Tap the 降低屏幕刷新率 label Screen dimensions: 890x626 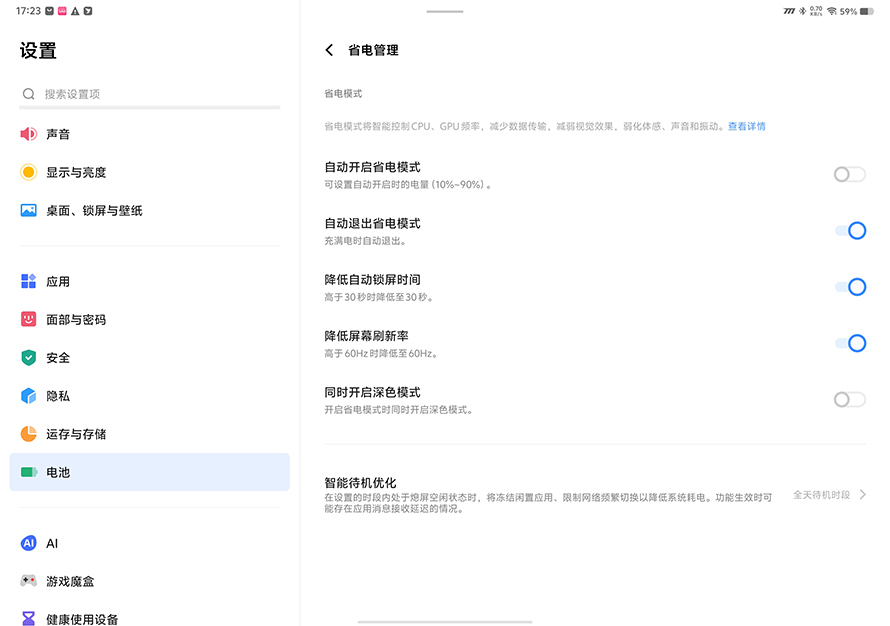pyautogui.click(x=366, y=335)
